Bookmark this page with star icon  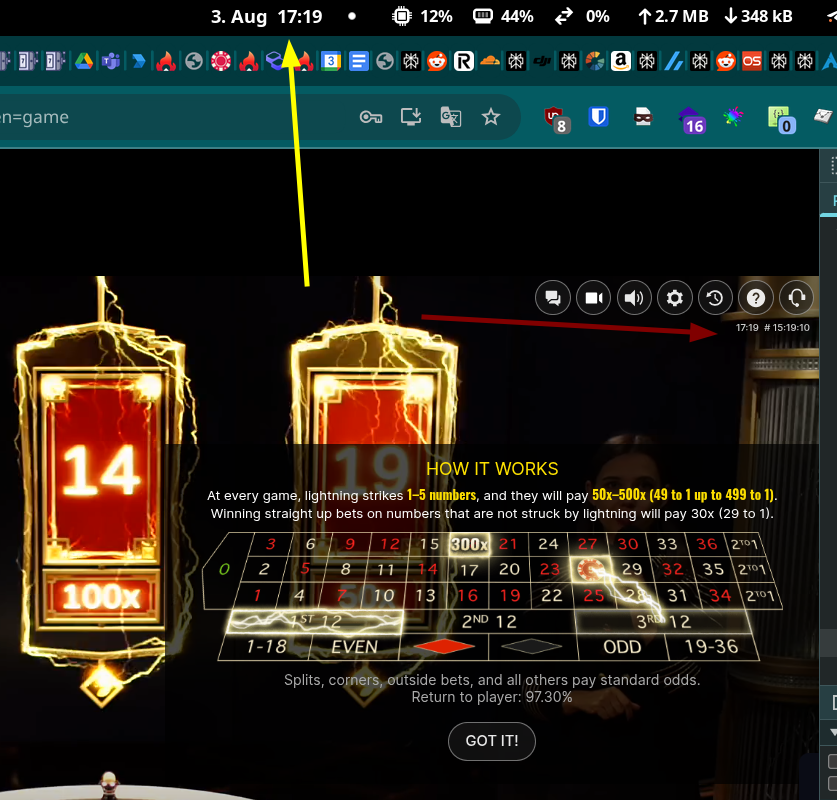point(490,117)
